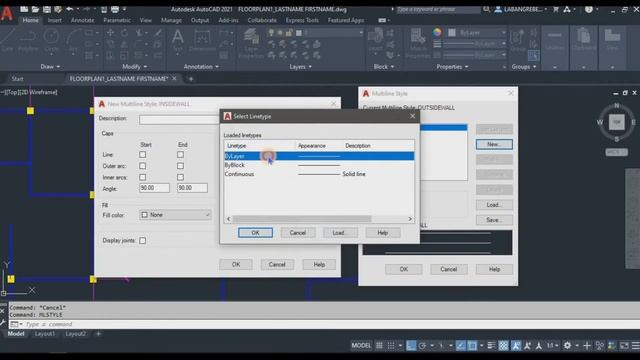Select the ByBlock linetype row
Image resolution: width=640 pixels, height=360 pixels.
(x=319, y=165)
